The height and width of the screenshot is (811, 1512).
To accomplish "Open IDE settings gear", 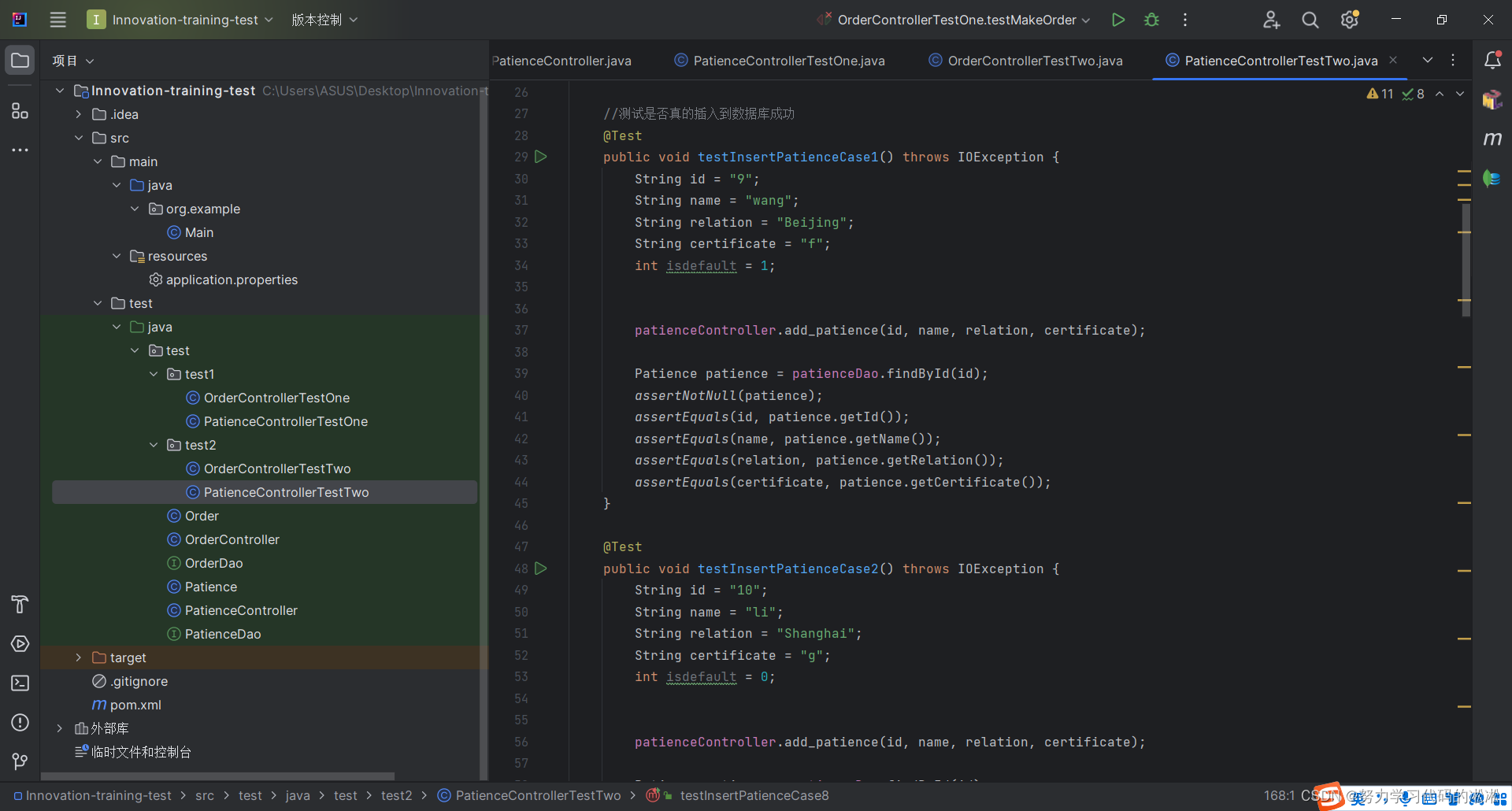I will (1350, 20).
